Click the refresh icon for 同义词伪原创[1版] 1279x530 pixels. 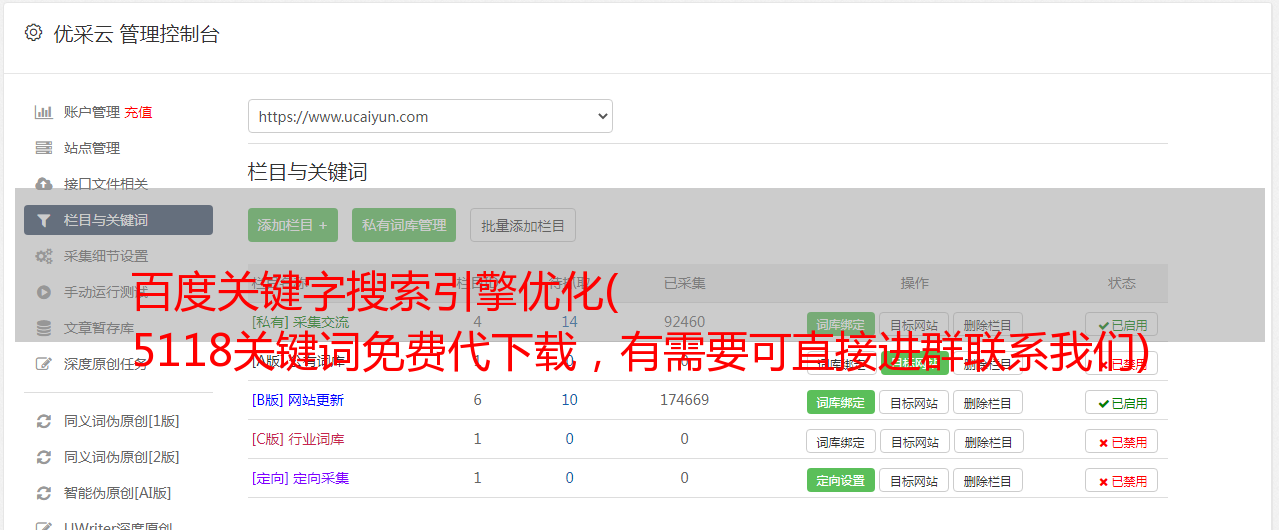[x=43, y=421]
